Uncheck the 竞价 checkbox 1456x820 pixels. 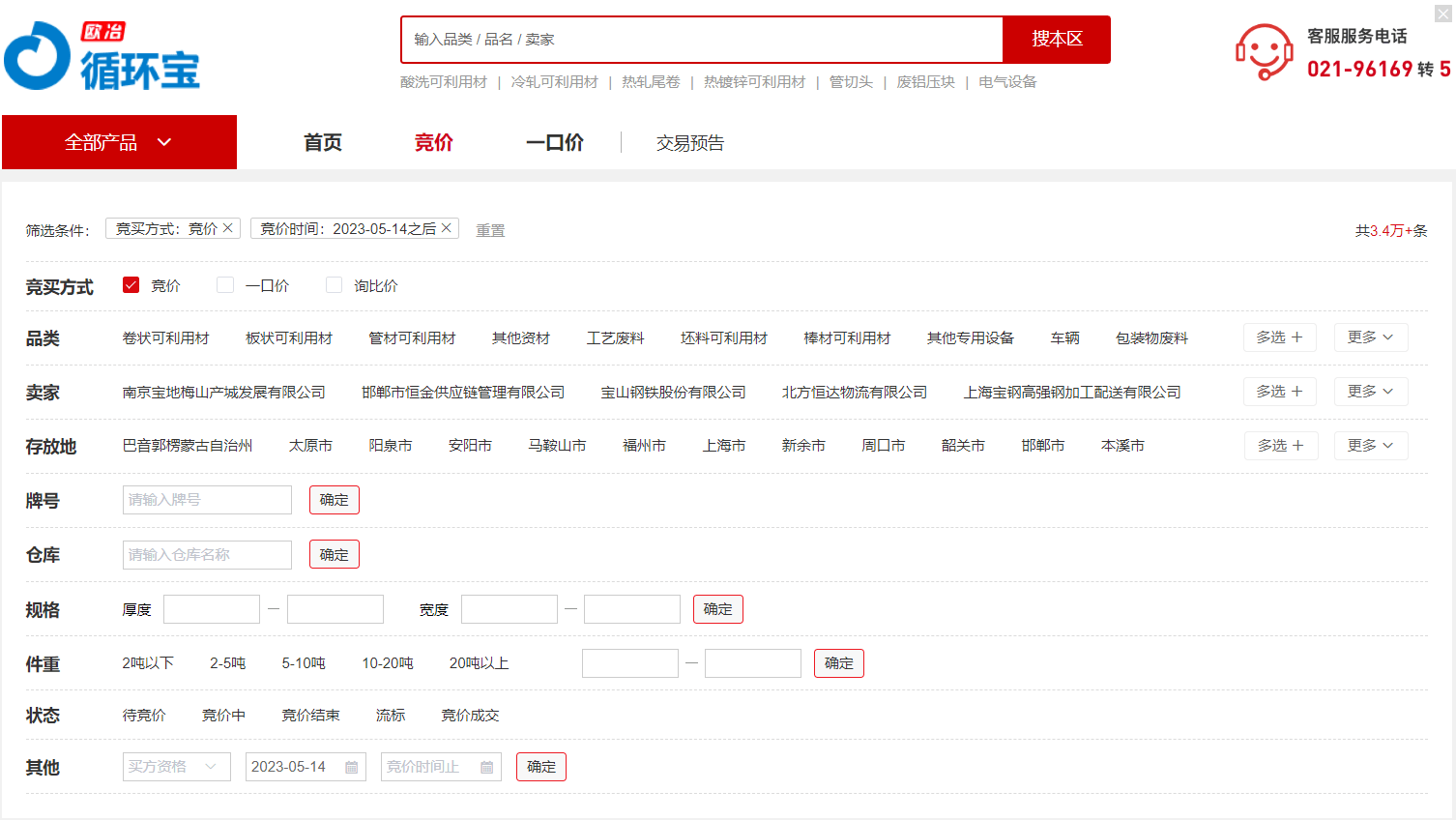[x=131, y=285]
